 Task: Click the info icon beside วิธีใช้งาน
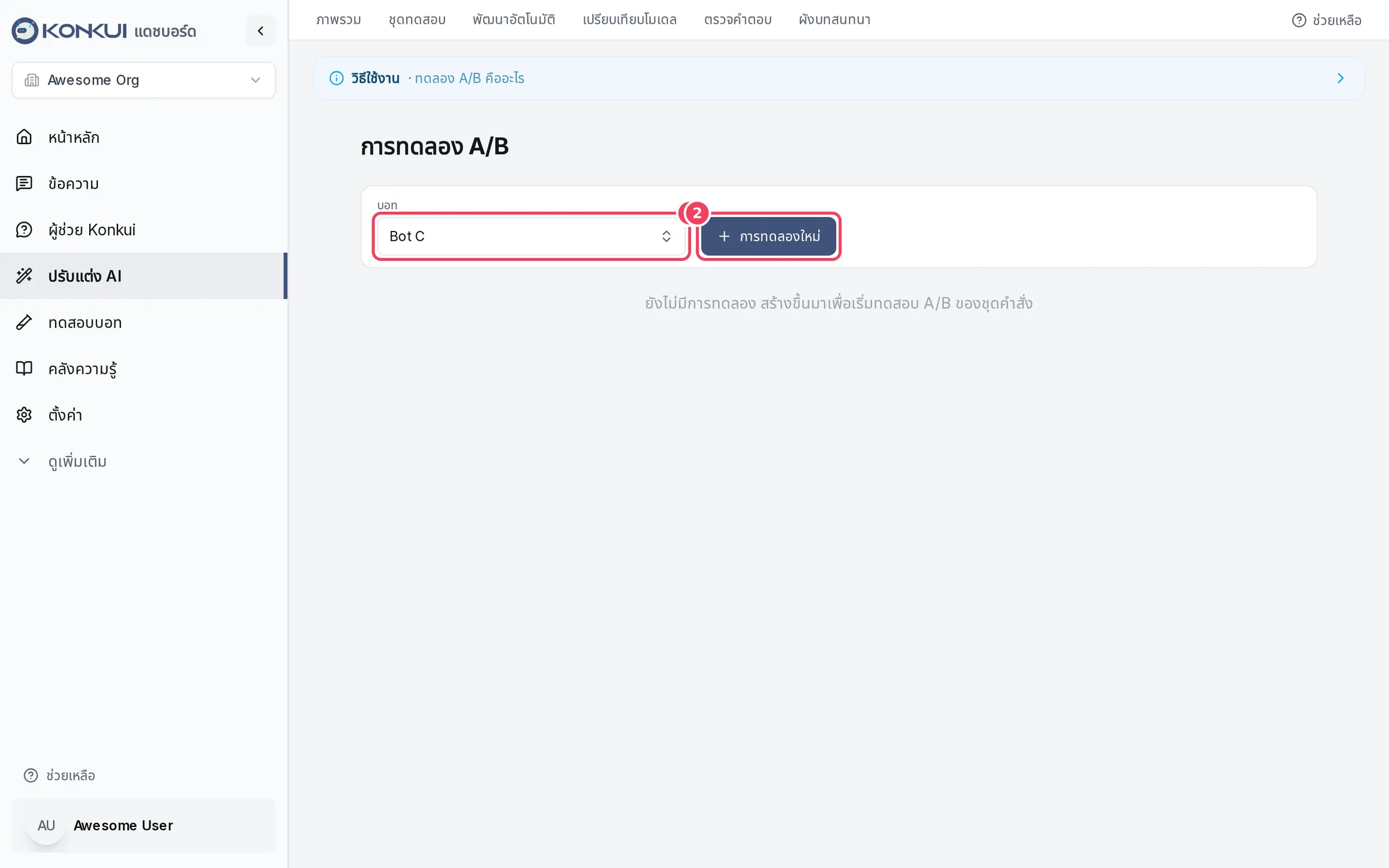coord(336,78)
